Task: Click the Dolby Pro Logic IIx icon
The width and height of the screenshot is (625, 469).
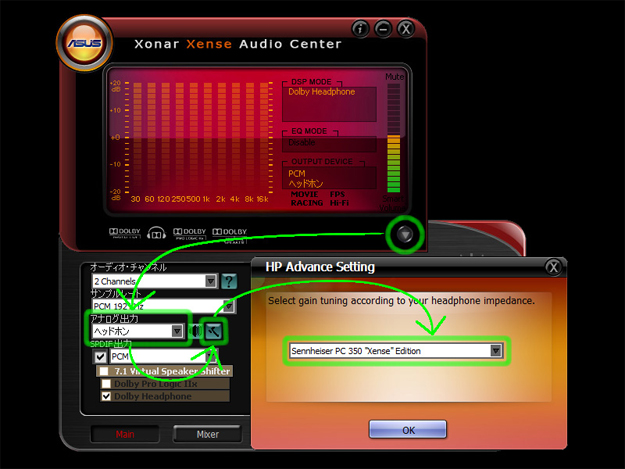Action: coord(190,234)
